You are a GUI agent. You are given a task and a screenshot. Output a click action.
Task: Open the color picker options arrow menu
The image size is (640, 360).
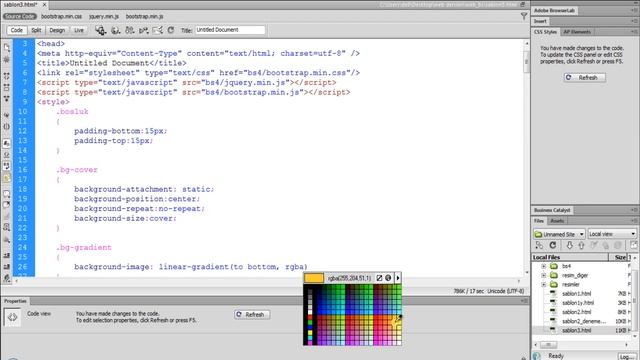pyautogui.click(x=398, y=278)
